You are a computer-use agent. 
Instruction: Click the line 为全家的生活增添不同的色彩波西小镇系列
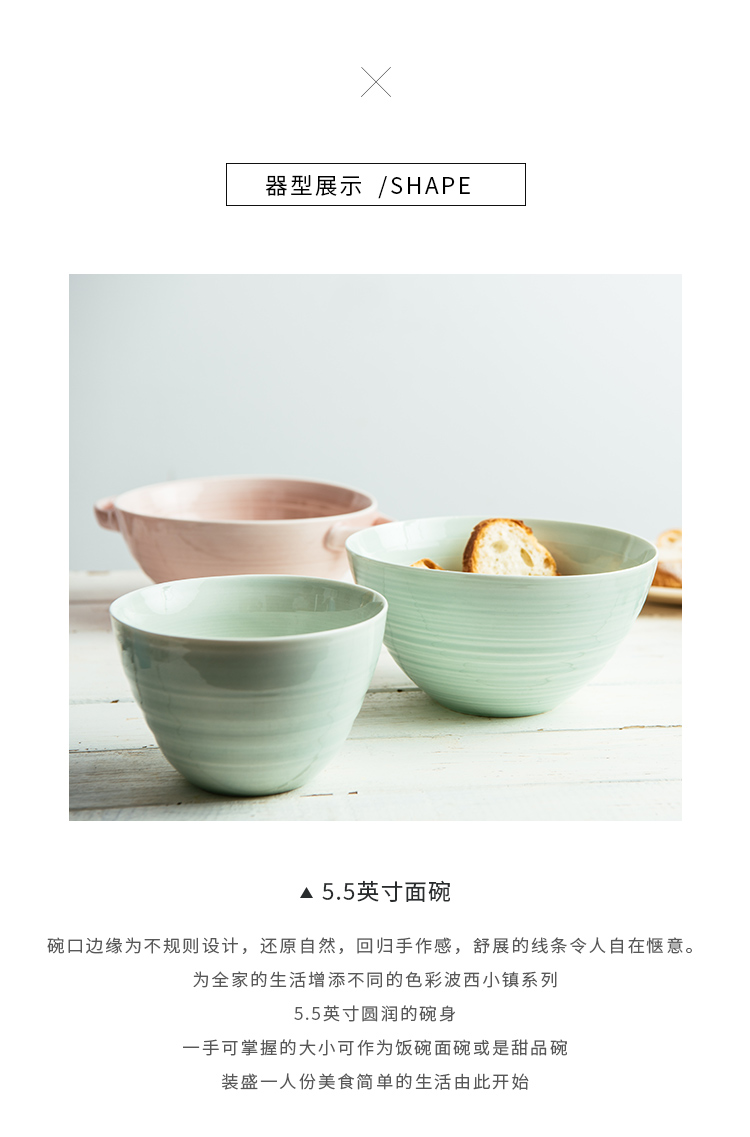point(375,980)
